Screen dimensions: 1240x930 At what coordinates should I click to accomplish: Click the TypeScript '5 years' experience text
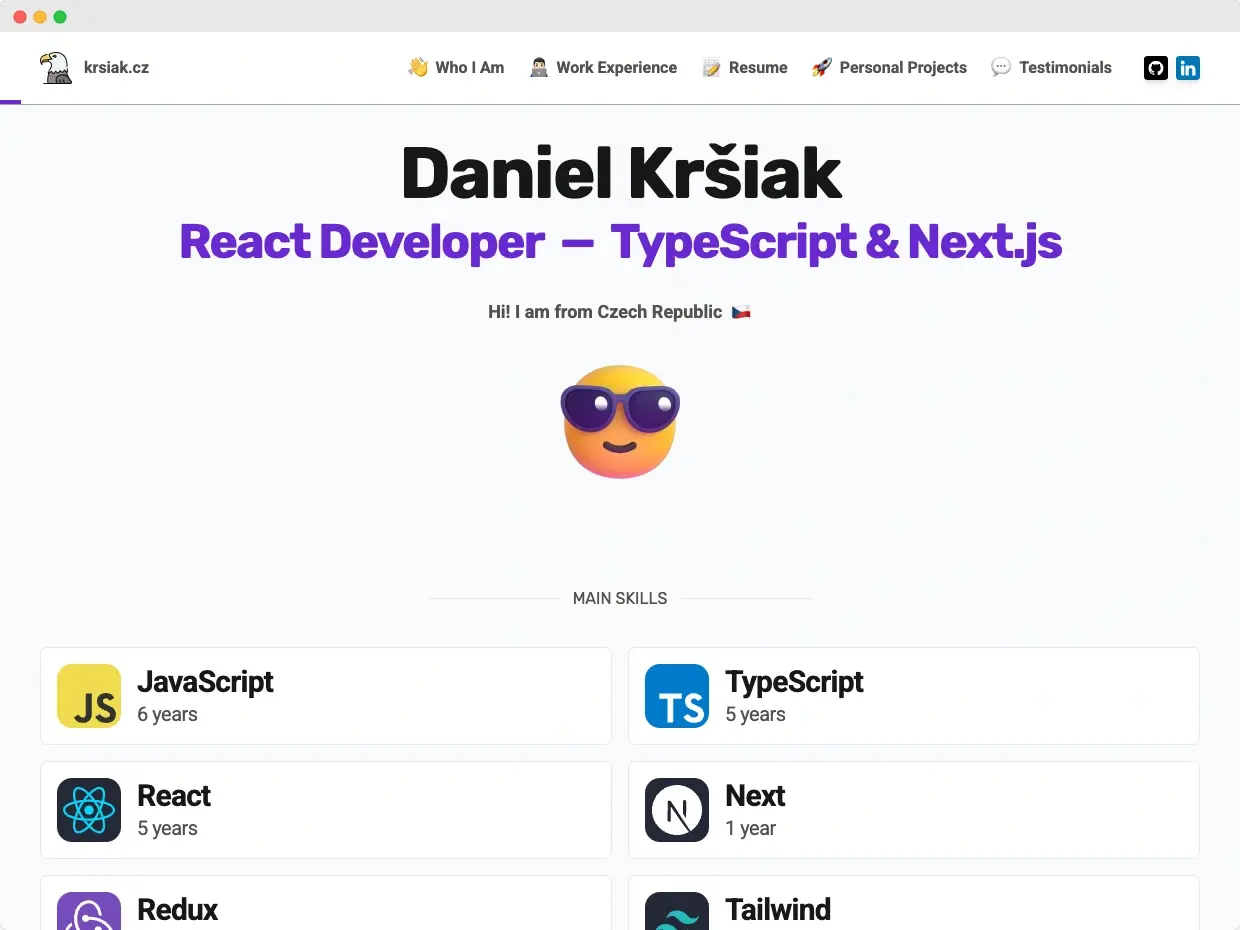coord(755,715)
